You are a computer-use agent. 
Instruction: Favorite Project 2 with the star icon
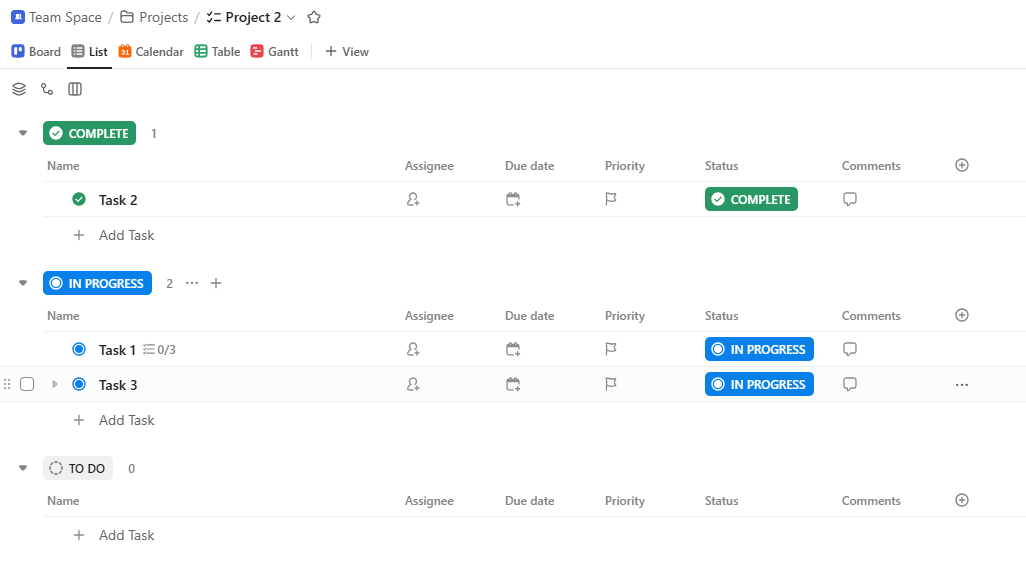pyautogui.click(x=314, y=17)
